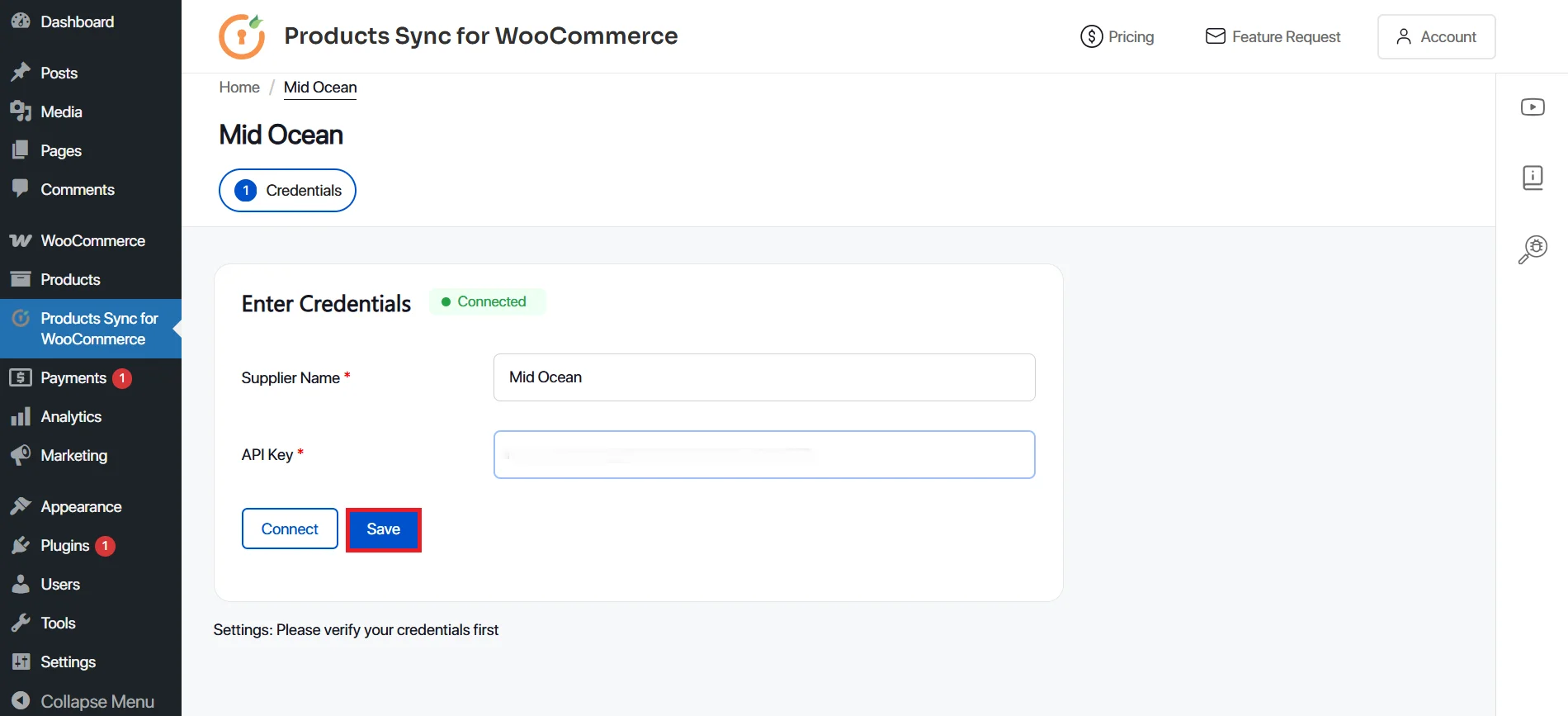Screen dimensions: 1568x716
Task: Click the Mid Ocean breadcrumb link
Action: pos(320,88)
